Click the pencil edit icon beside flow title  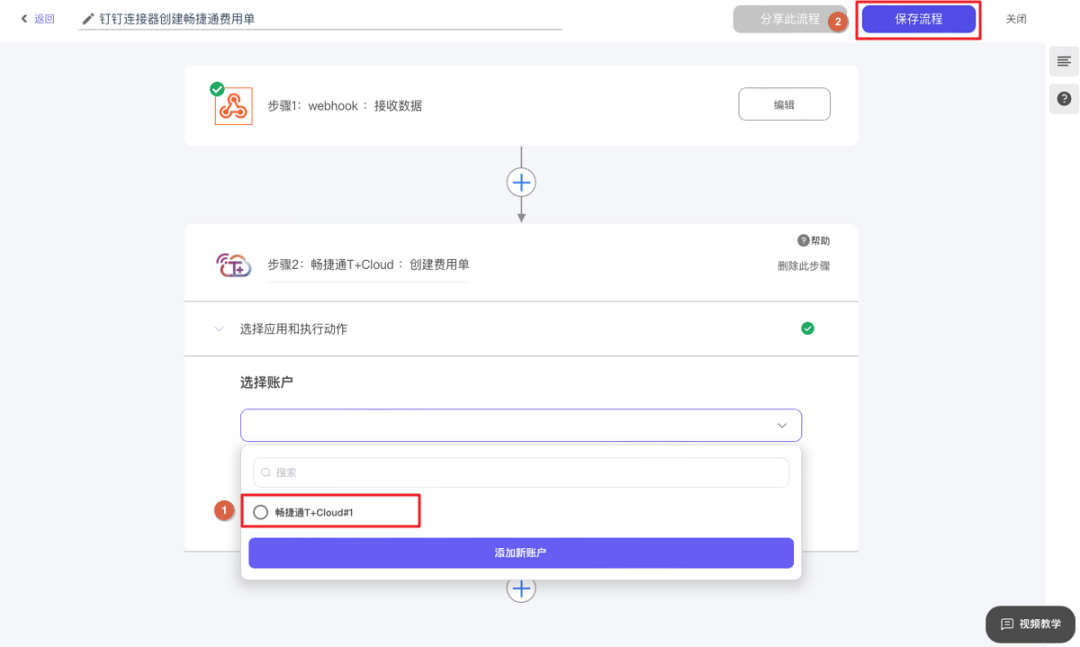tap(88, 19)
